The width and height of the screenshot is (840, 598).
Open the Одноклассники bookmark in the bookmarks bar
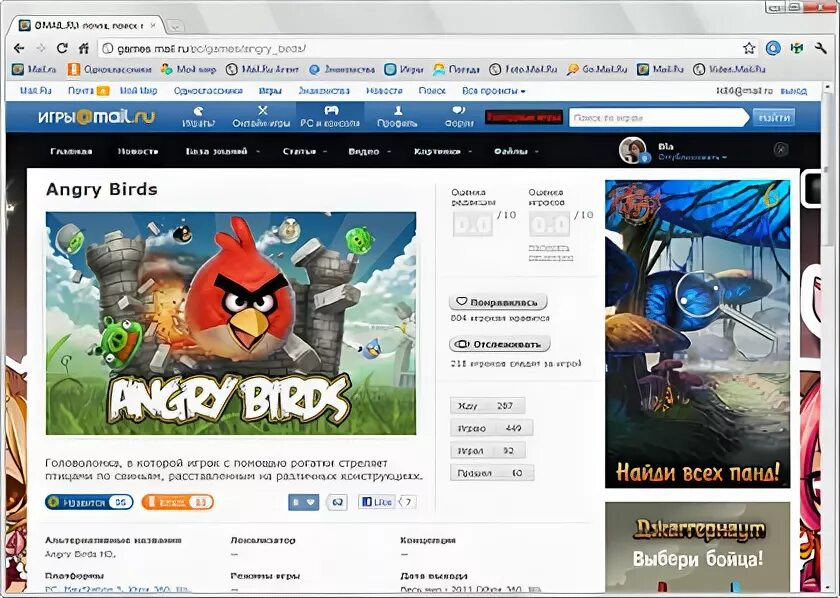[x=109, y=69]
